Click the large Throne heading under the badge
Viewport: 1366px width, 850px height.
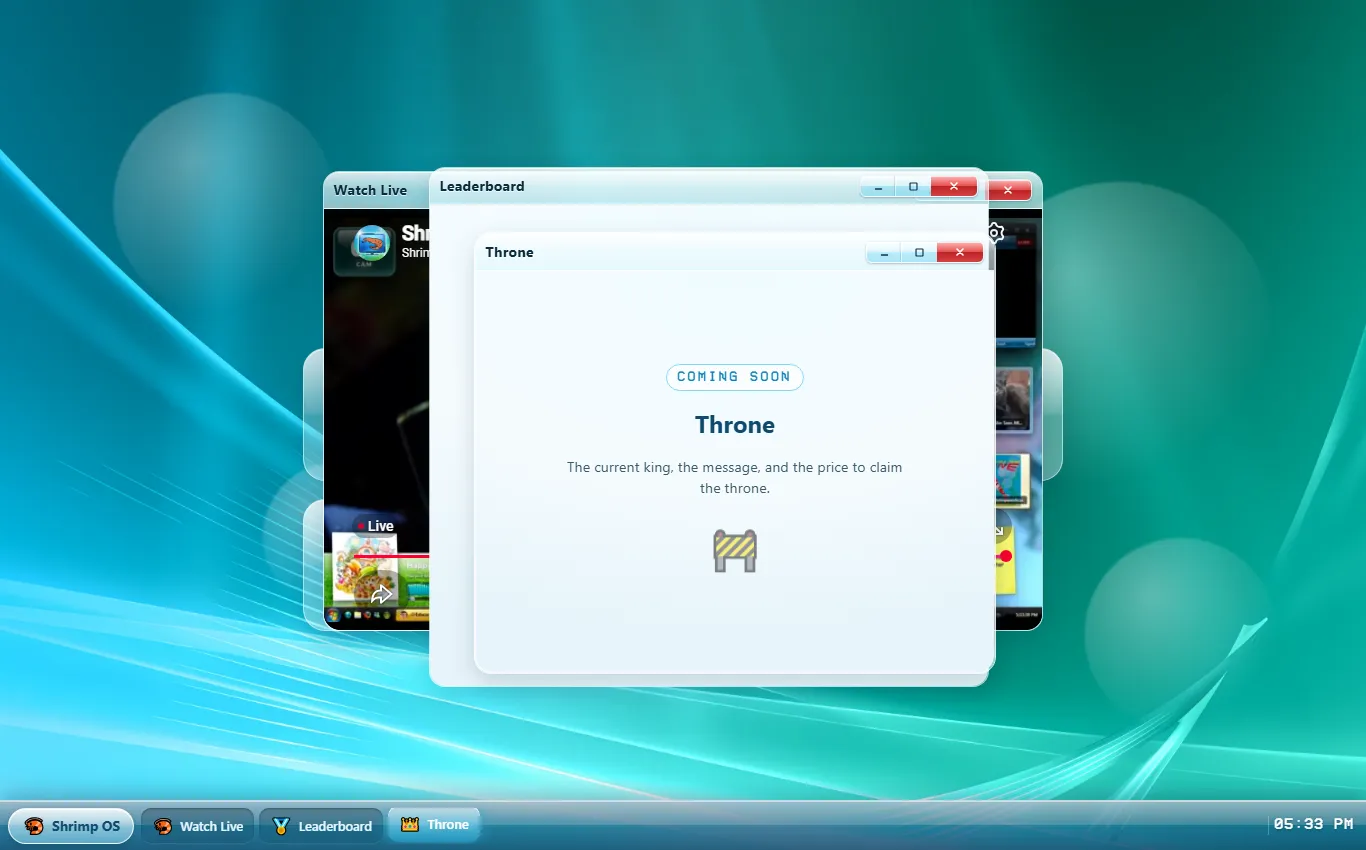point(735,425)
